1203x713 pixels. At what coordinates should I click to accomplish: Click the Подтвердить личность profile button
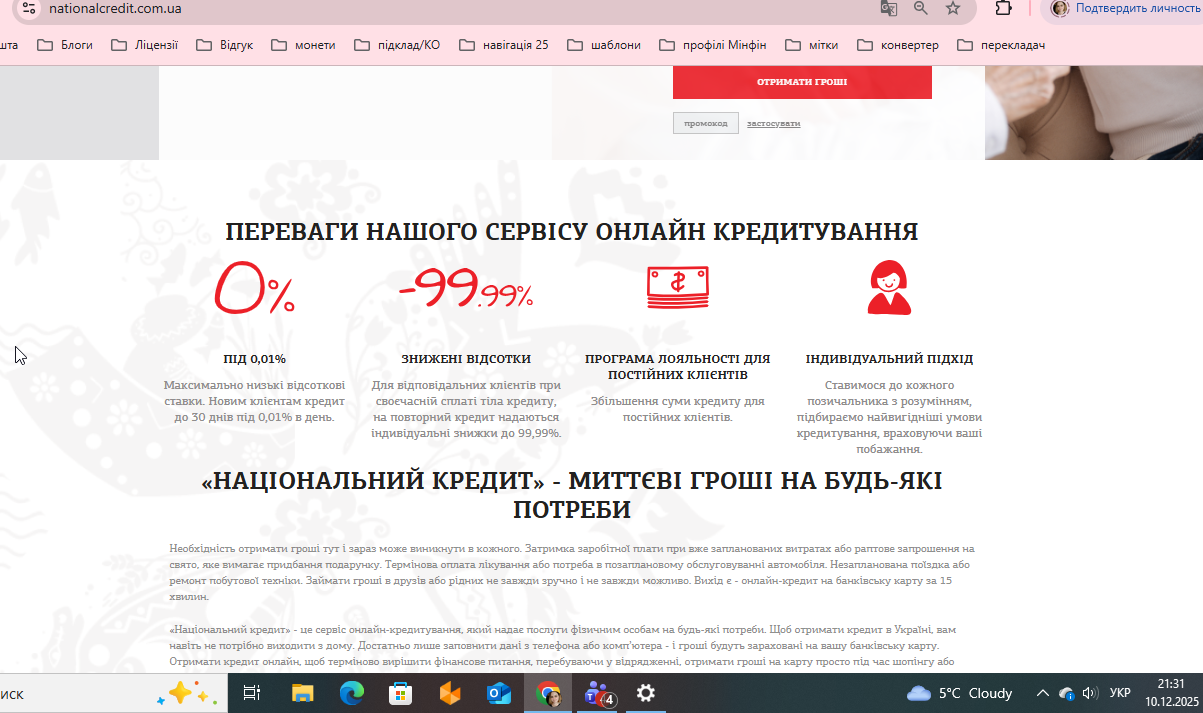(1124, 8)
